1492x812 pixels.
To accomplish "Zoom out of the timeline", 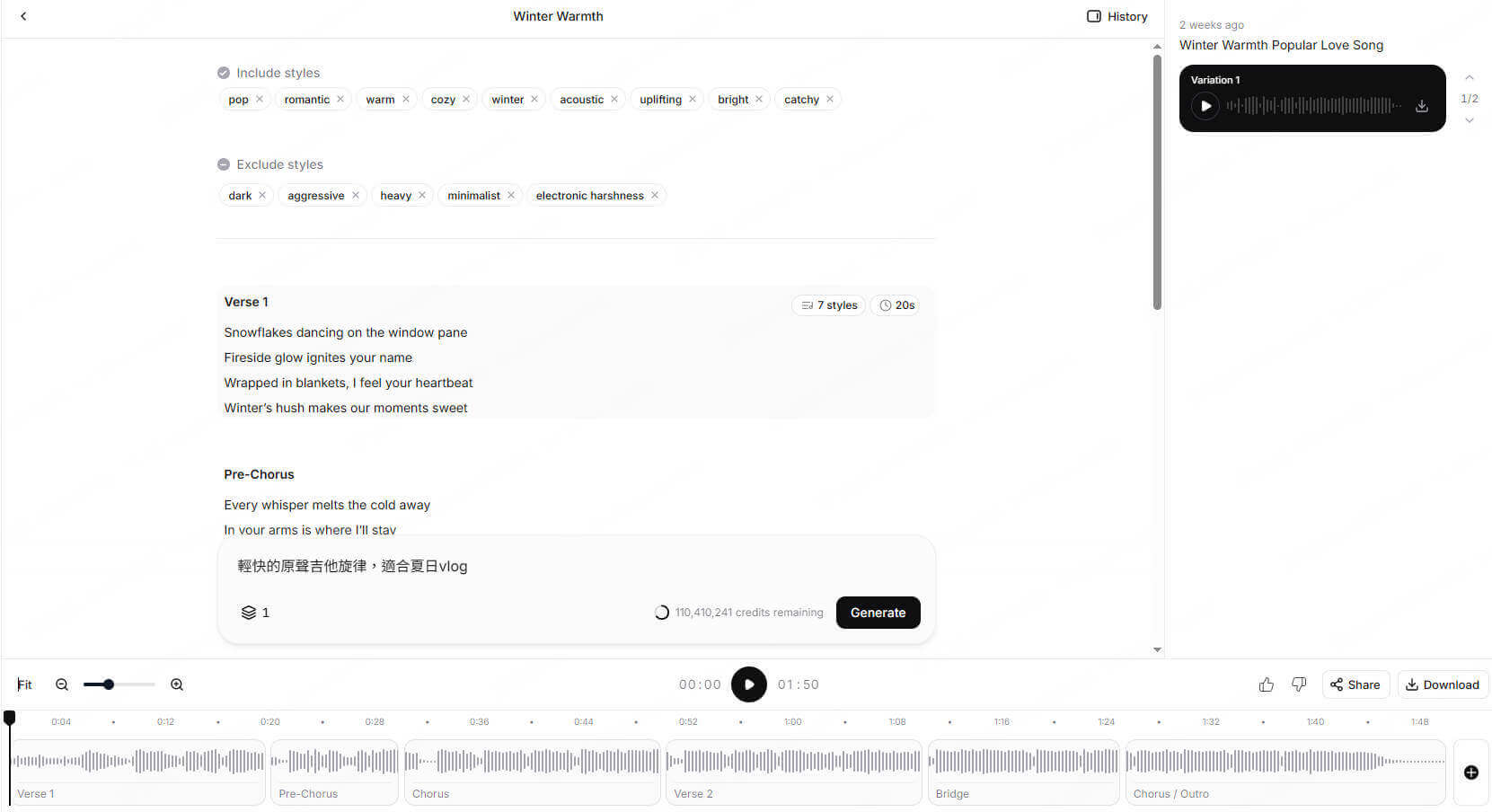I will 61,684.
